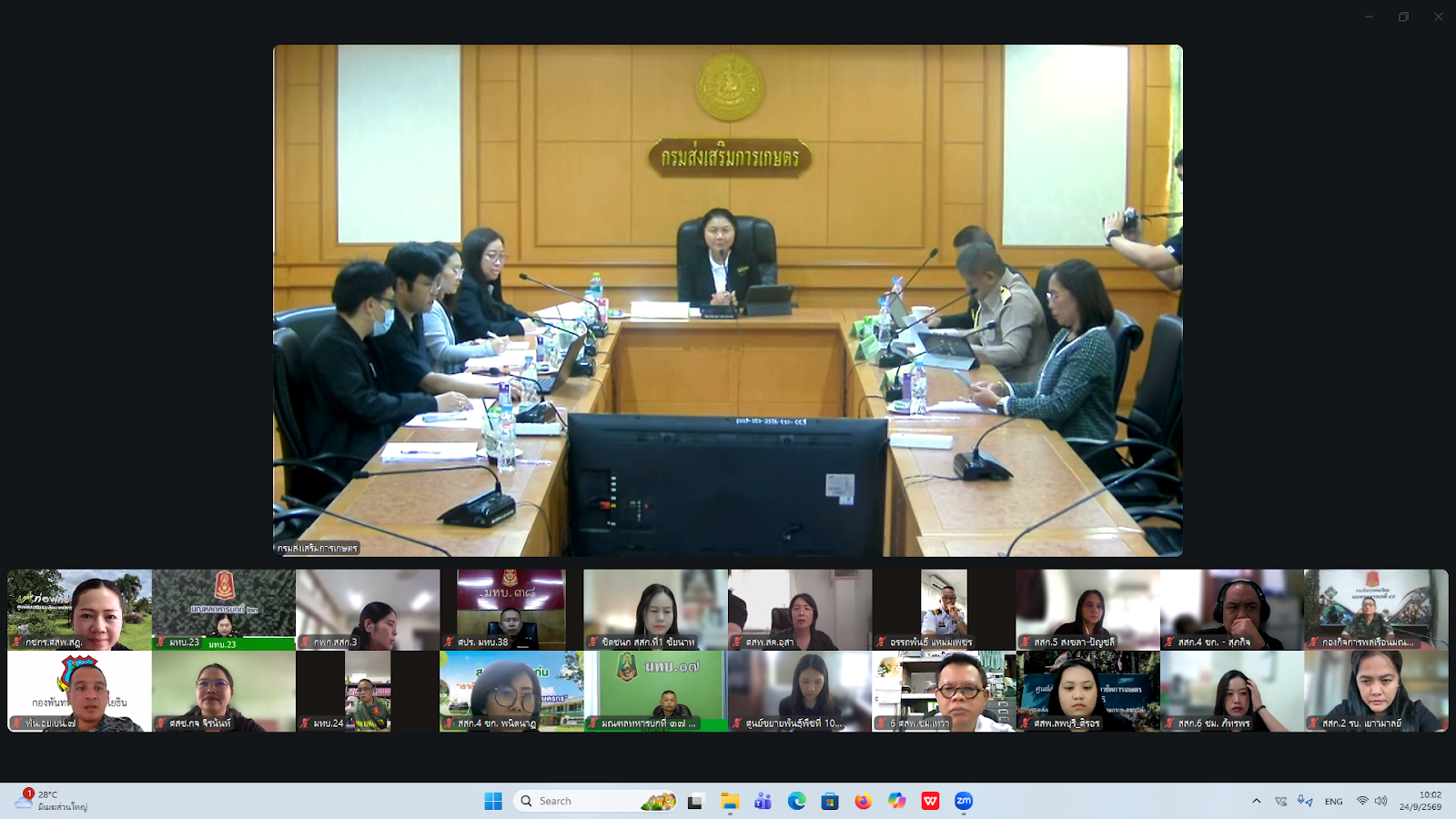Select participant tile ชิดชนก สสก.ที่1 ชัยนาท
Image resolution: width=1456 pixels, height=819 pixels.
coord(655,610)
